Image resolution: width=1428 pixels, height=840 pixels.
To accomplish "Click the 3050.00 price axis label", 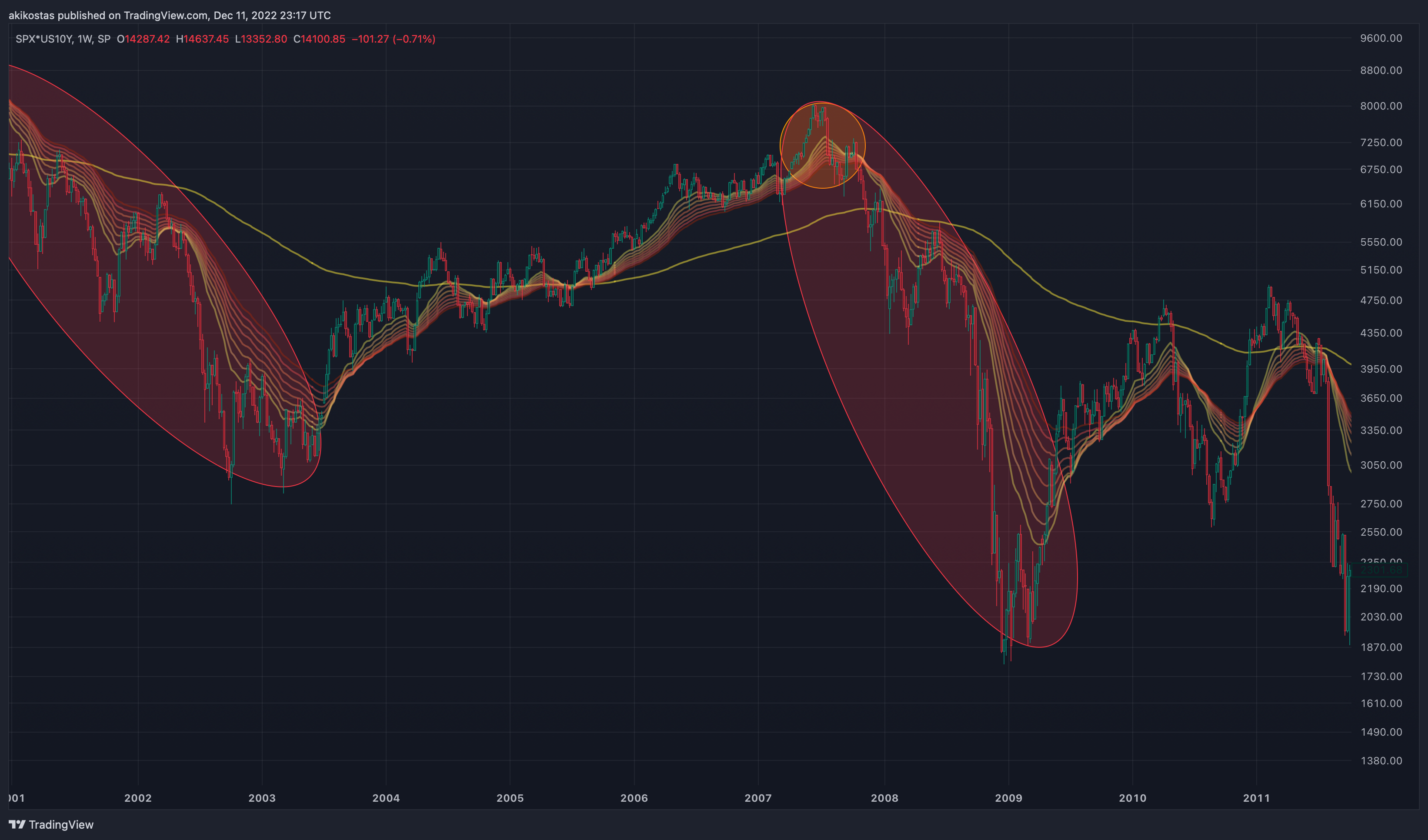I will tap(1381, 465).
